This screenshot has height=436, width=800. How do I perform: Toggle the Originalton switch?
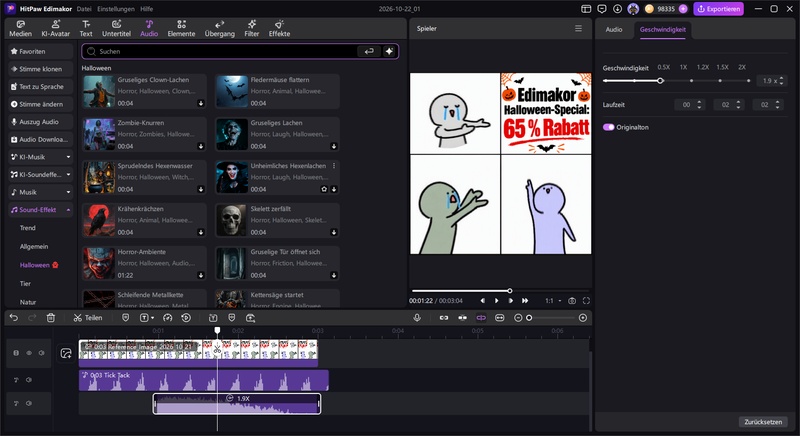coord(609,127)
